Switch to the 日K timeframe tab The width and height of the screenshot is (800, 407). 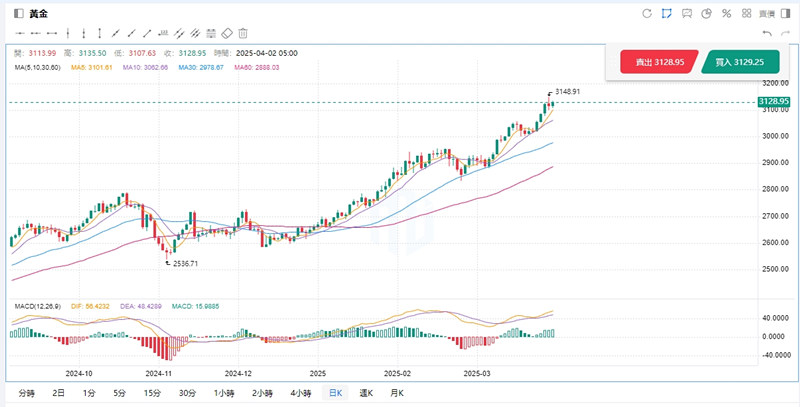(335, 394)
